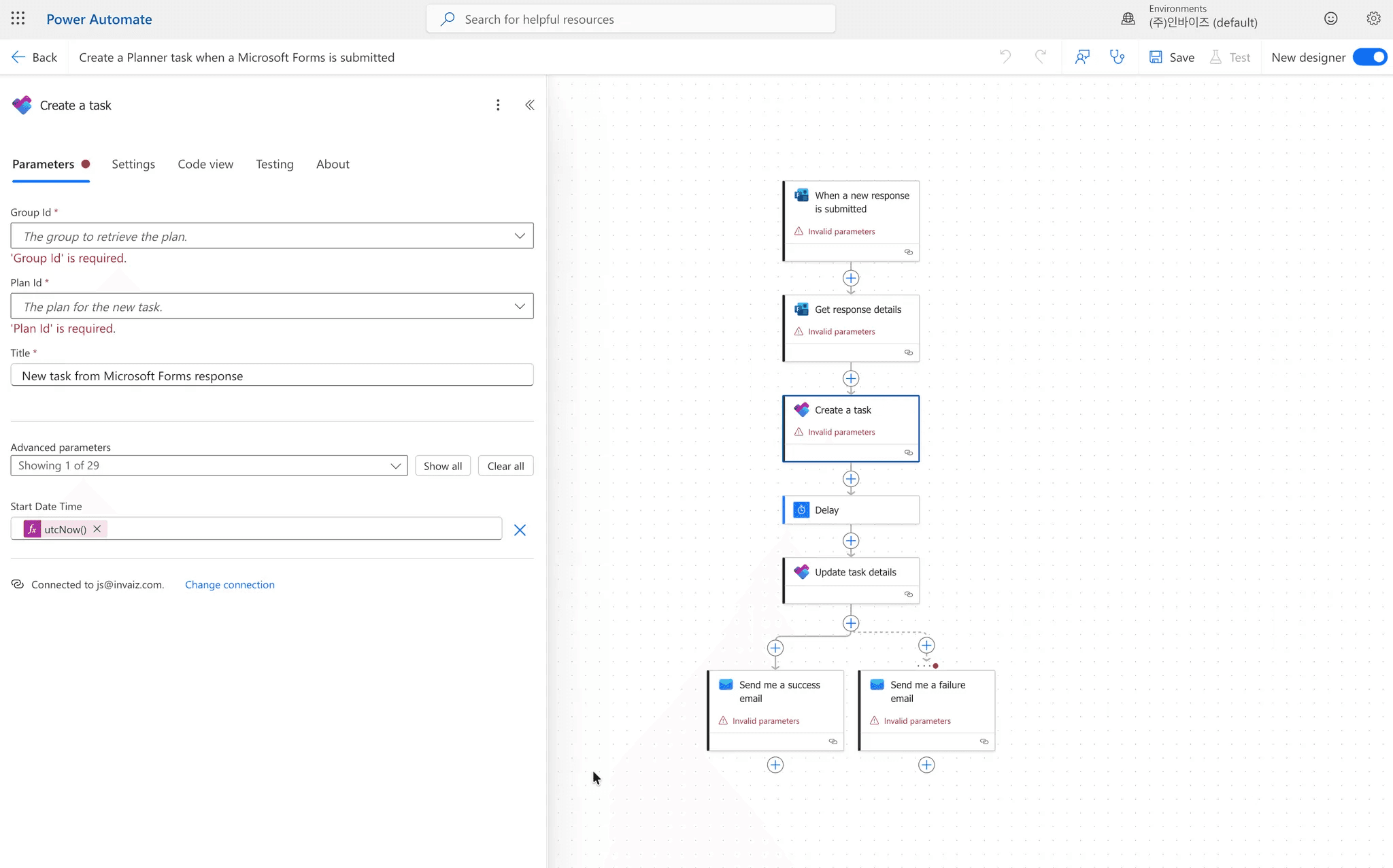Toggle the New designer switch
This screenshot has height=868, width=1393.
tap(1370, 57)
